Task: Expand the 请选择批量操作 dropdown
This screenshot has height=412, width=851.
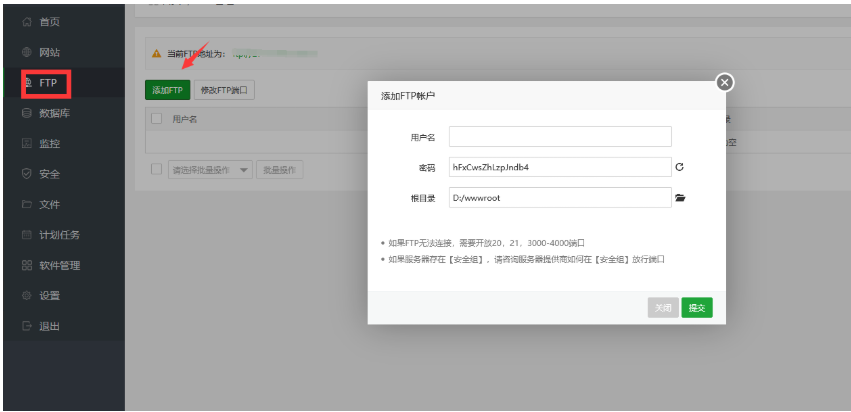Action: (210, 170)
